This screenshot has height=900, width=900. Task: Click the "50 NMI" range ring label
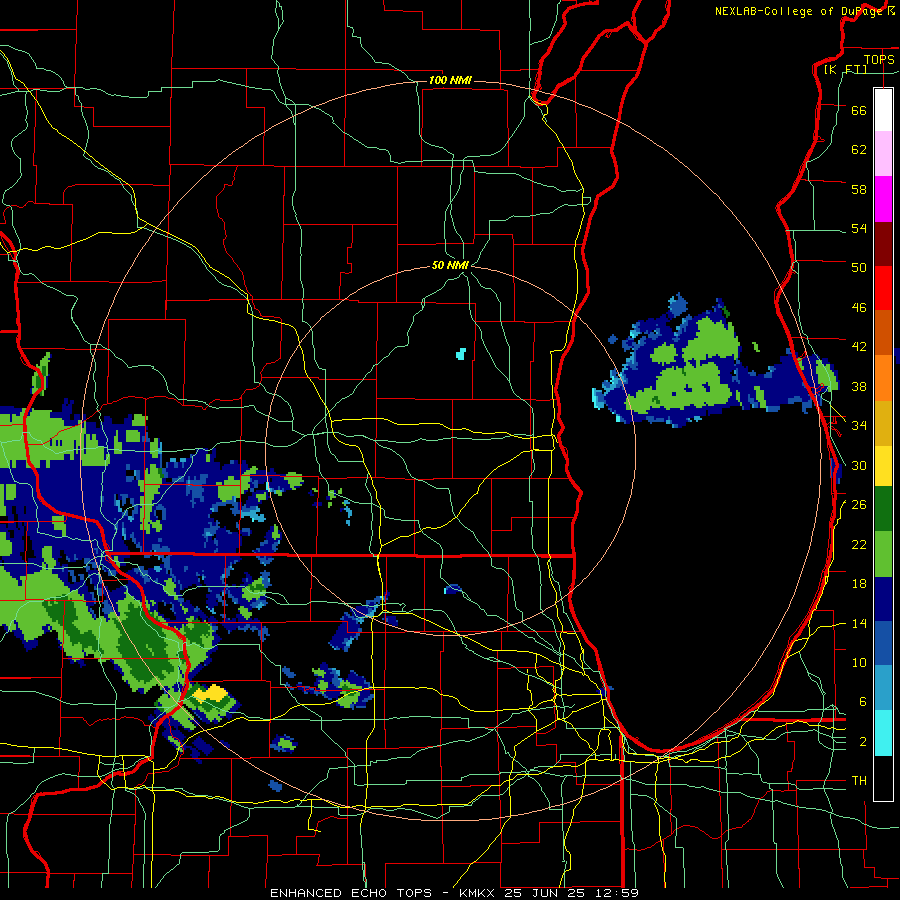450,265
